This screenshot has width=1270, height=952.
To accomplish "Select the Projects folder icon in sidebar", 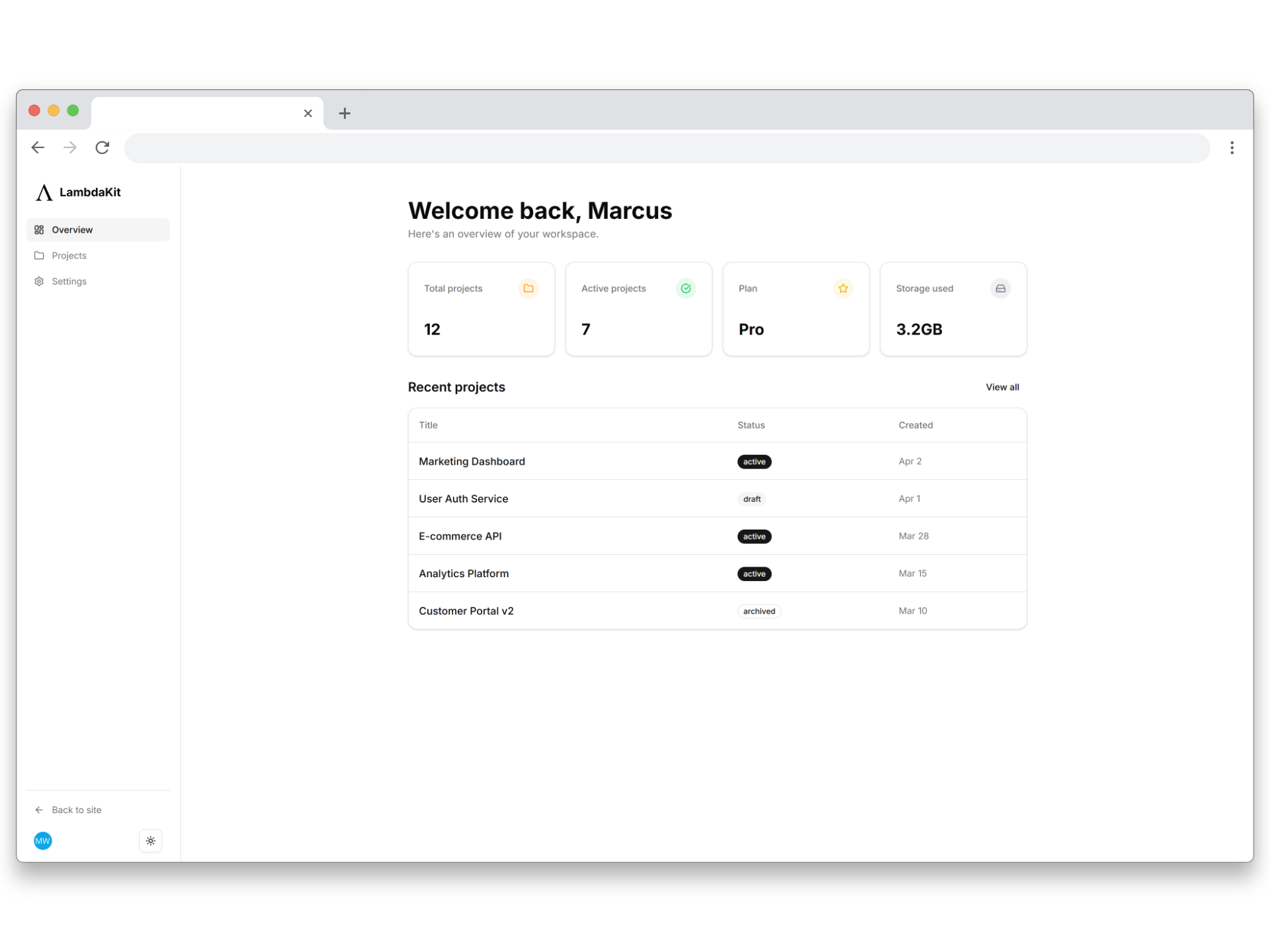I will click(x=40, y=255).
